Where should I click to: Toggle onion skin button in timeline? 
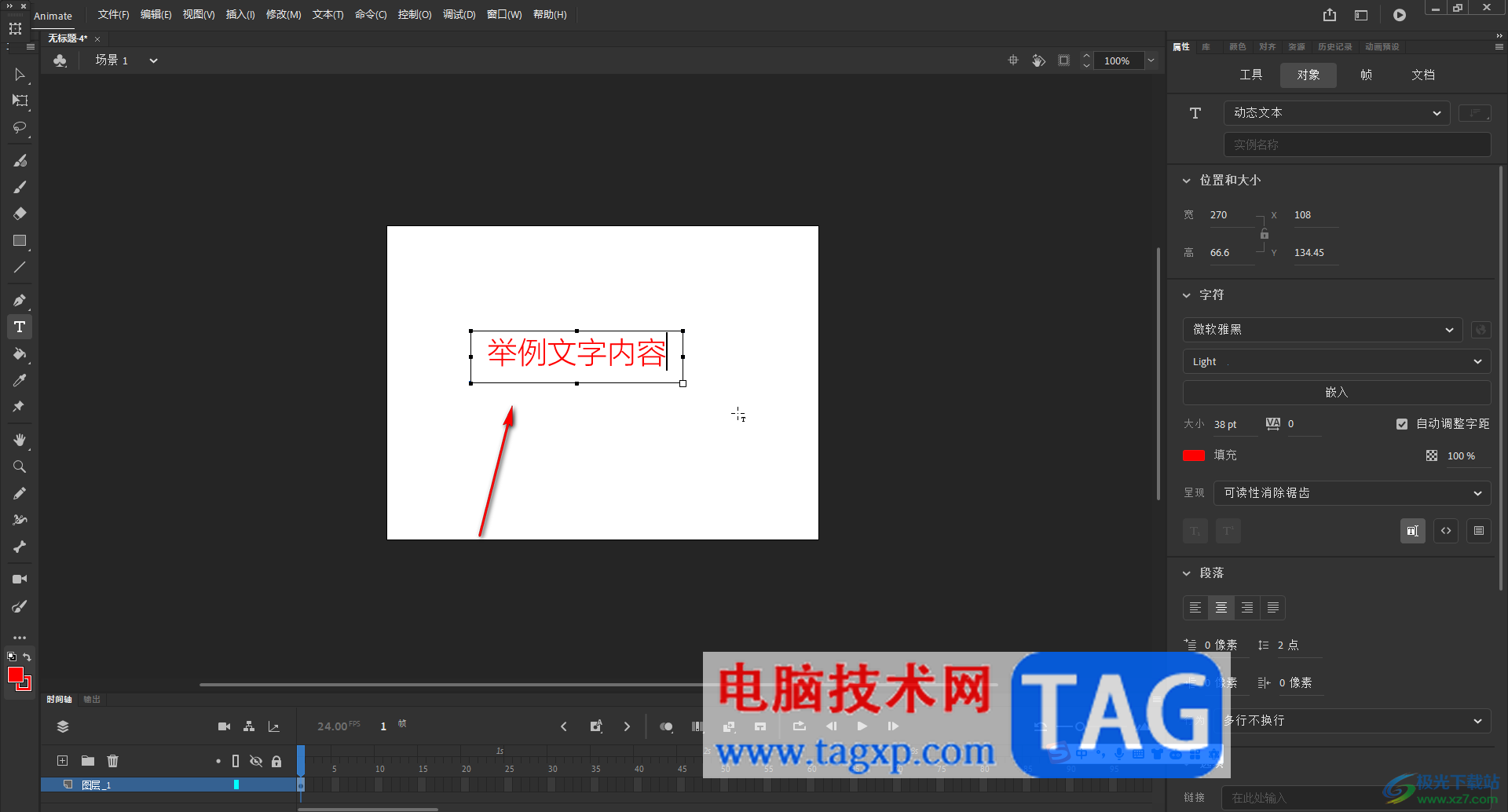666,726
